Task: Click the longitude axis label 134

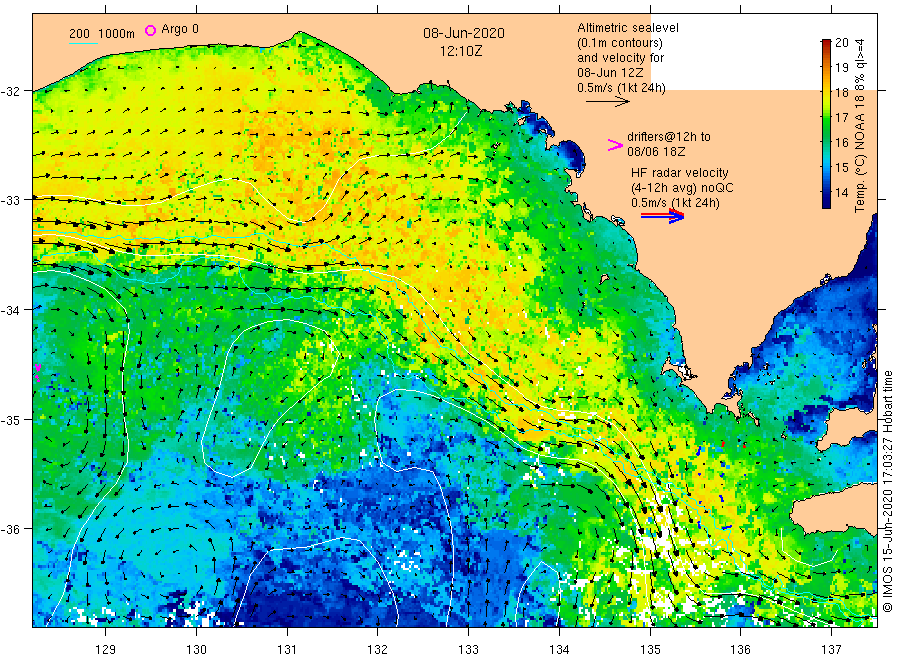Action: pos(559,649)
